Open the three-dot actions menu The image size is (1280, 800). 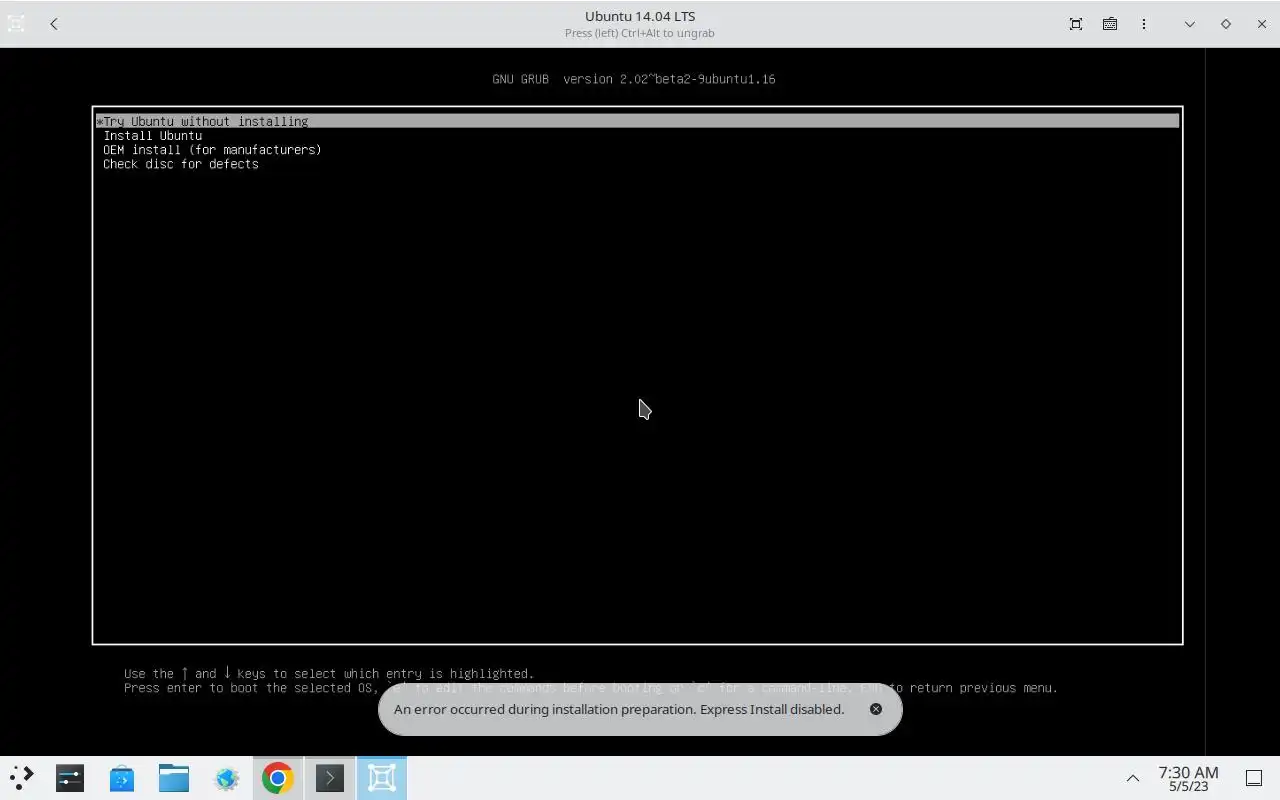tap(1144, 24)
